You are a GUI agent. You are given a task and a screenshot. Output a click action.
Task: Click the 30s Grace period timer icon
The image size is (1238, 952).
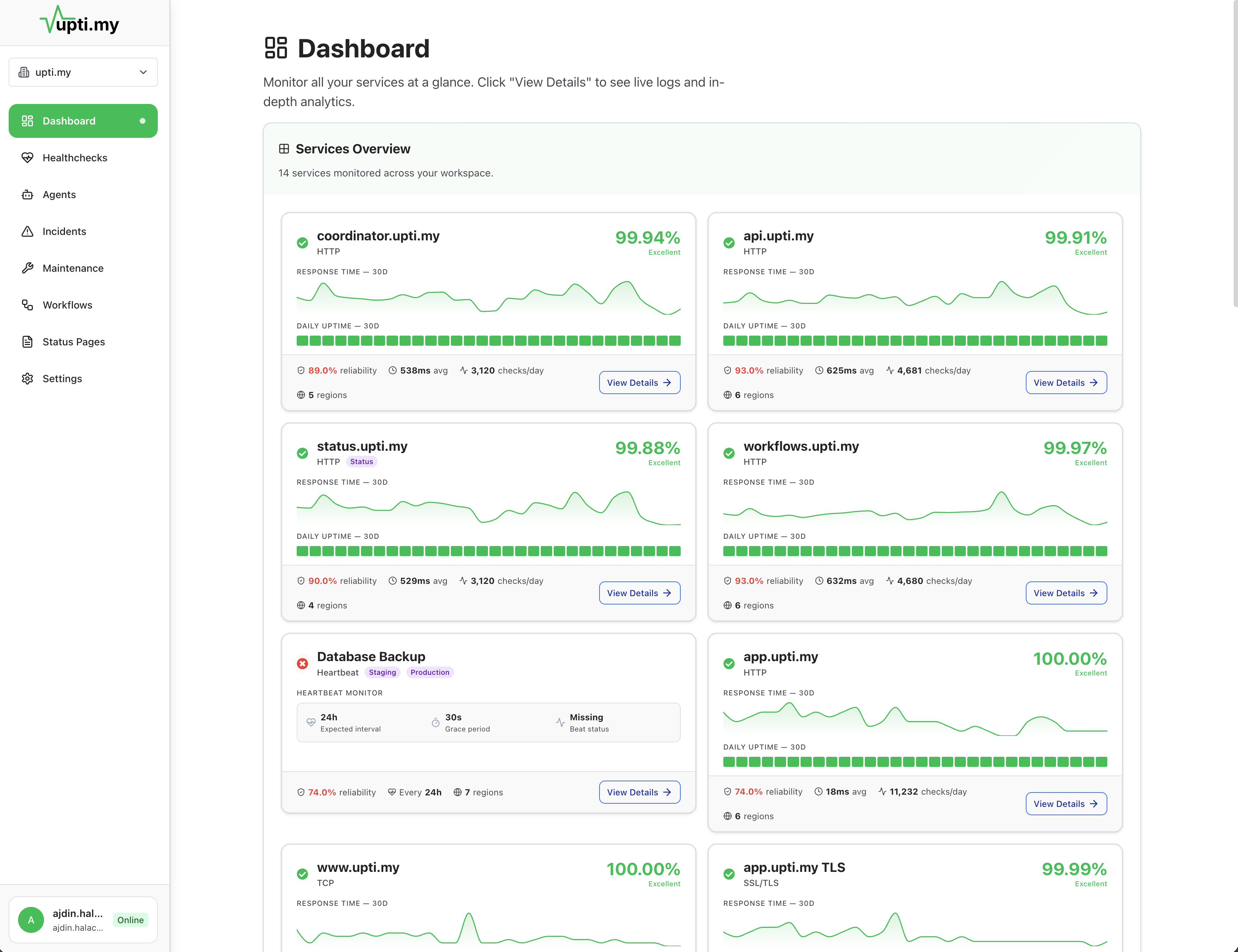(x=435, y=722)
